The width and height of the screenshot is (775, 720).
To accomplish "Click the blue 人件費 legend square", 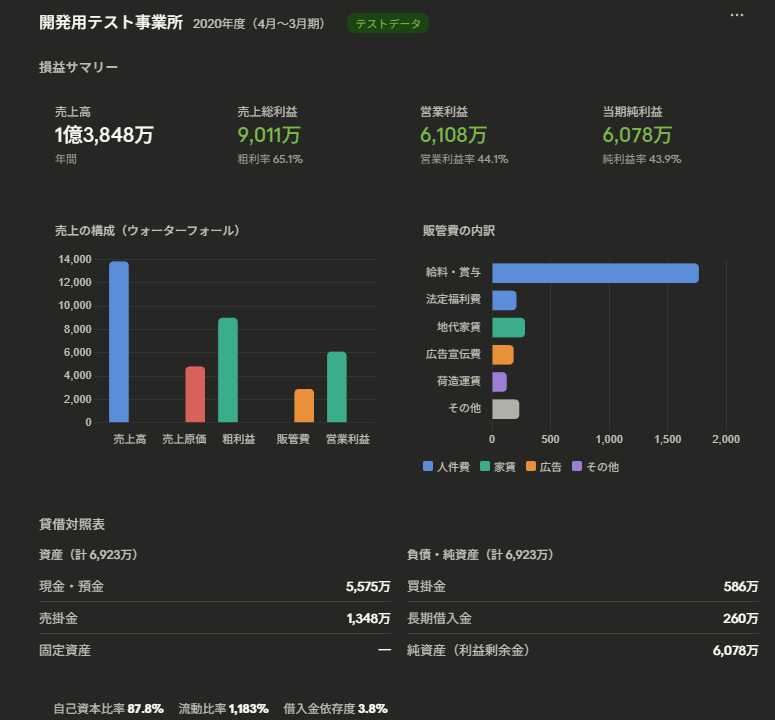I will coord(428,467).
